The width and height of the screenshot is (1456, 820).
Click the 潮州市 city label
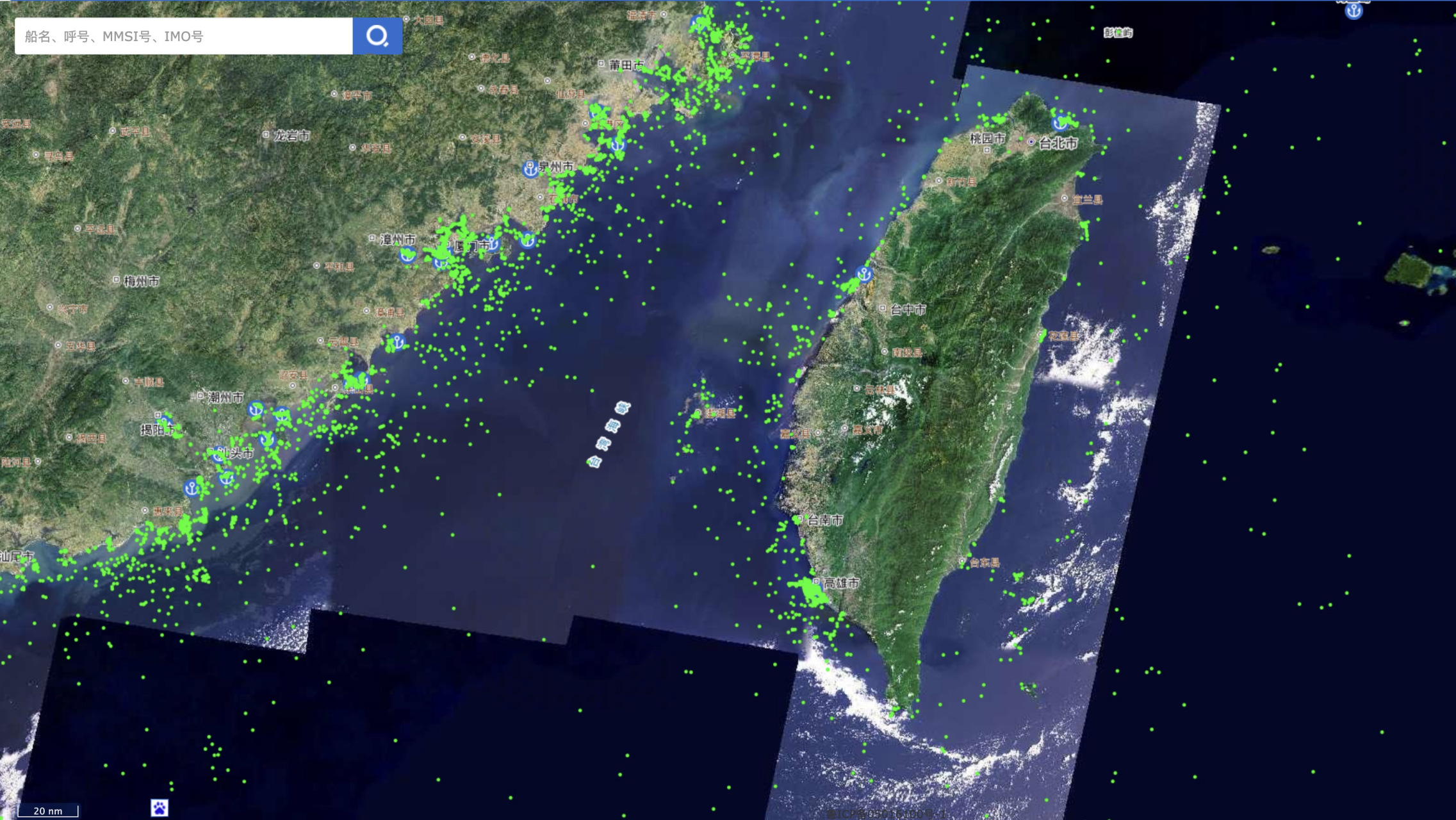click(x=225, y=397)
